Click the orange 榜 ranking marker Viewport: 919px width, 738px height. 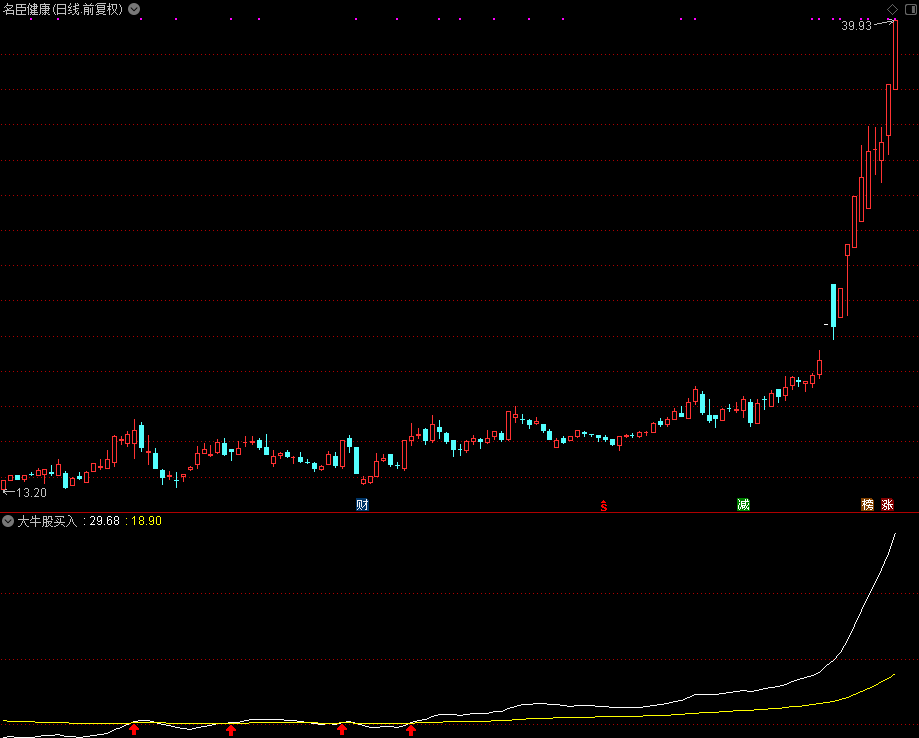point(867,505)
